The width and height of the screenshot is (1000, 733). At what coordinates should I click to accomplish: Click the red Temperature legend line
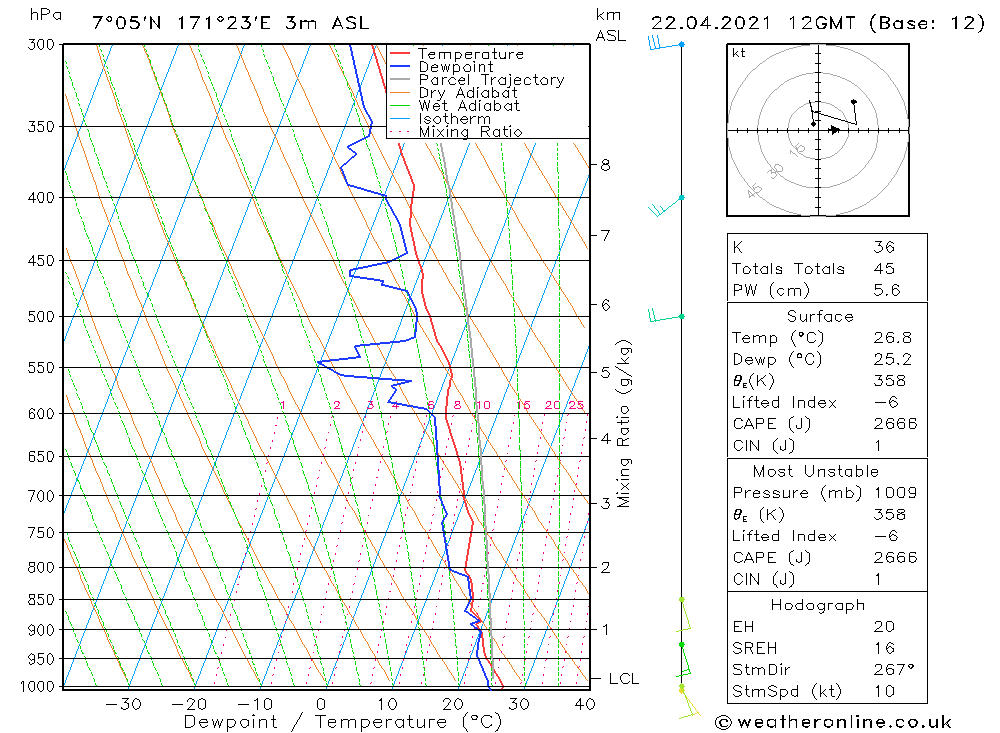[x=399, y=54]
